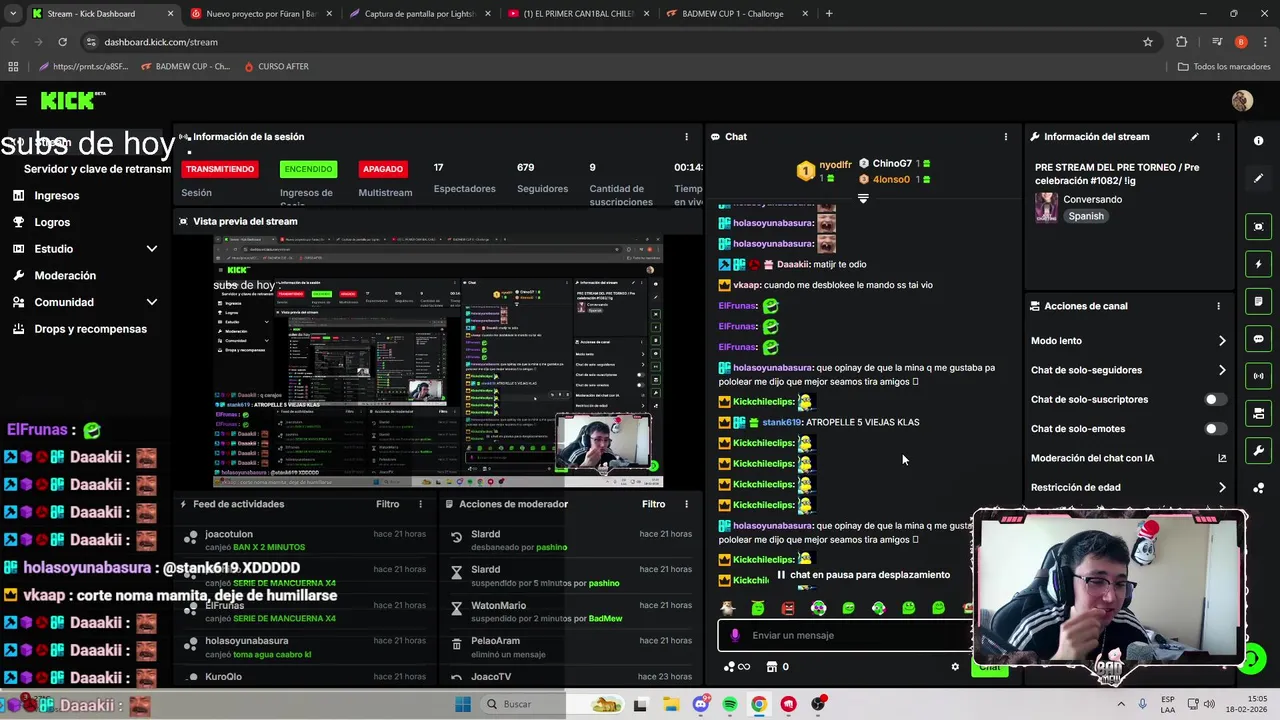Open Logros in the sidebar
This screenshot has height=720, width=1280.
(x=52, y=223)
